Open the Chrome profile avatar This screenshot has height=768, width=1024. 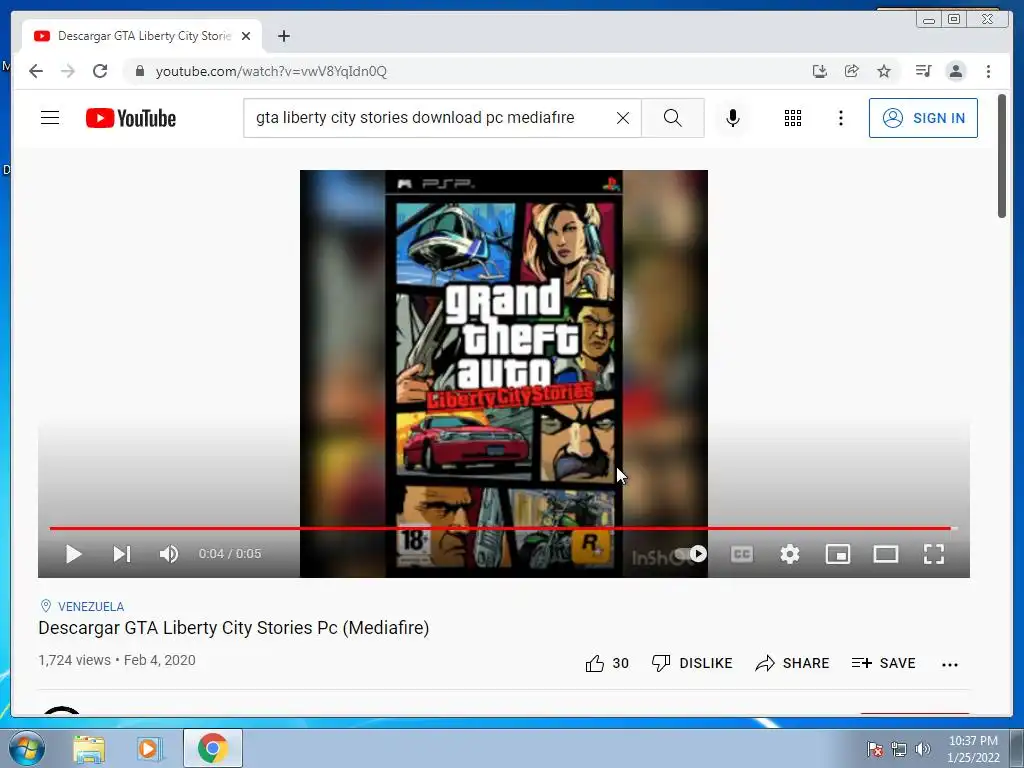[956, 71]
